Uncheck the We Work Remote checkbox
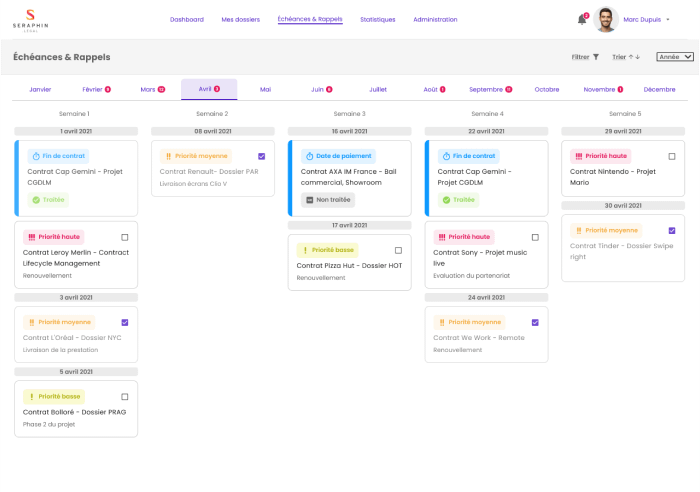Viewport: 700px width, 492px height. point(535,322)
